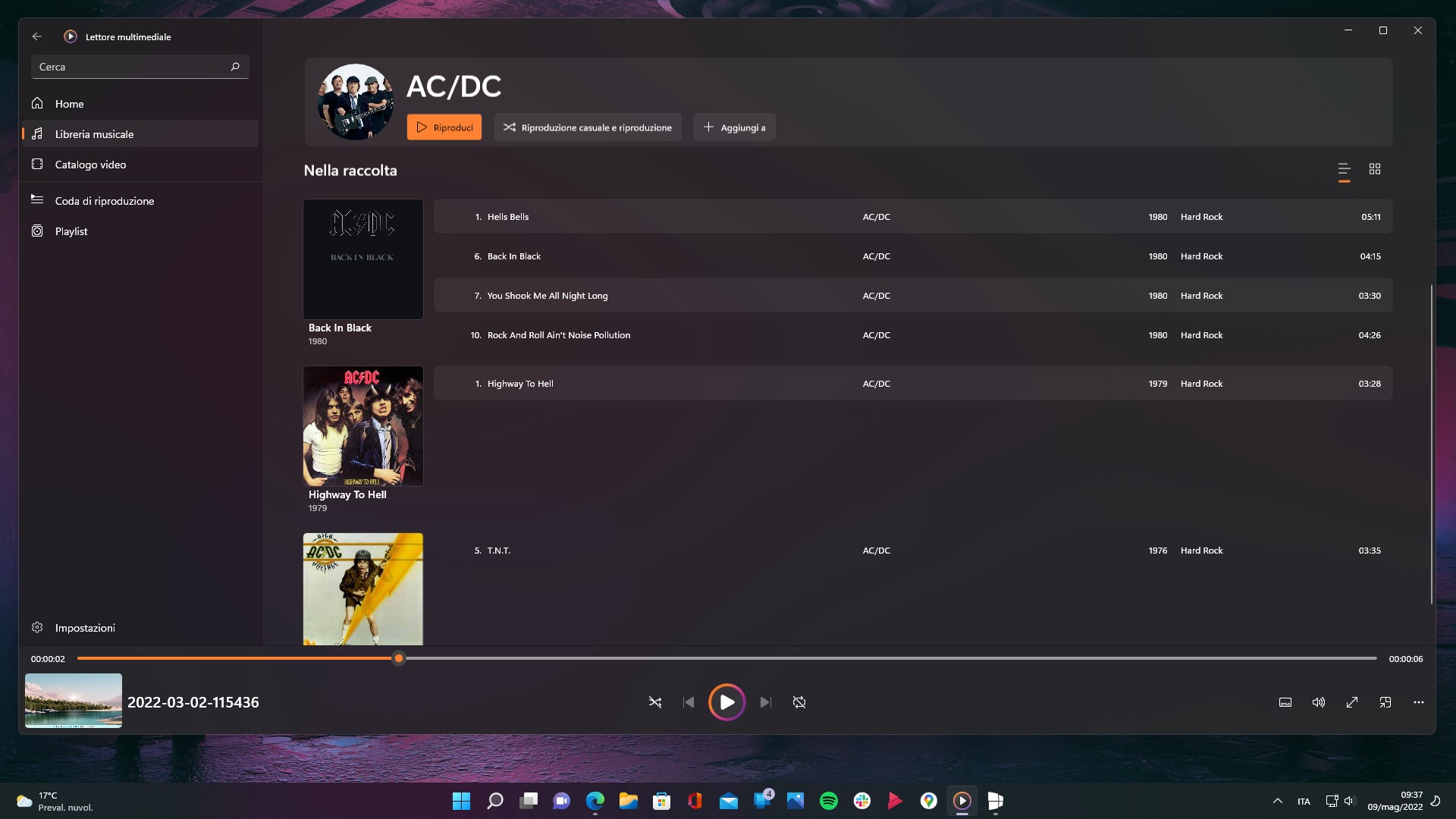
Task: Open the Mail app from taskbar
Action: pos(729,801)
